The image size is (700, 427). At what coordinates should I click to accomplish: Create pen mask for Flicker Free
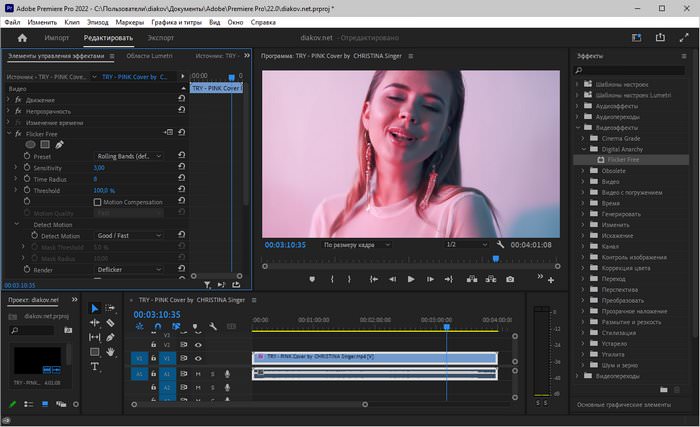coord(59,144)
